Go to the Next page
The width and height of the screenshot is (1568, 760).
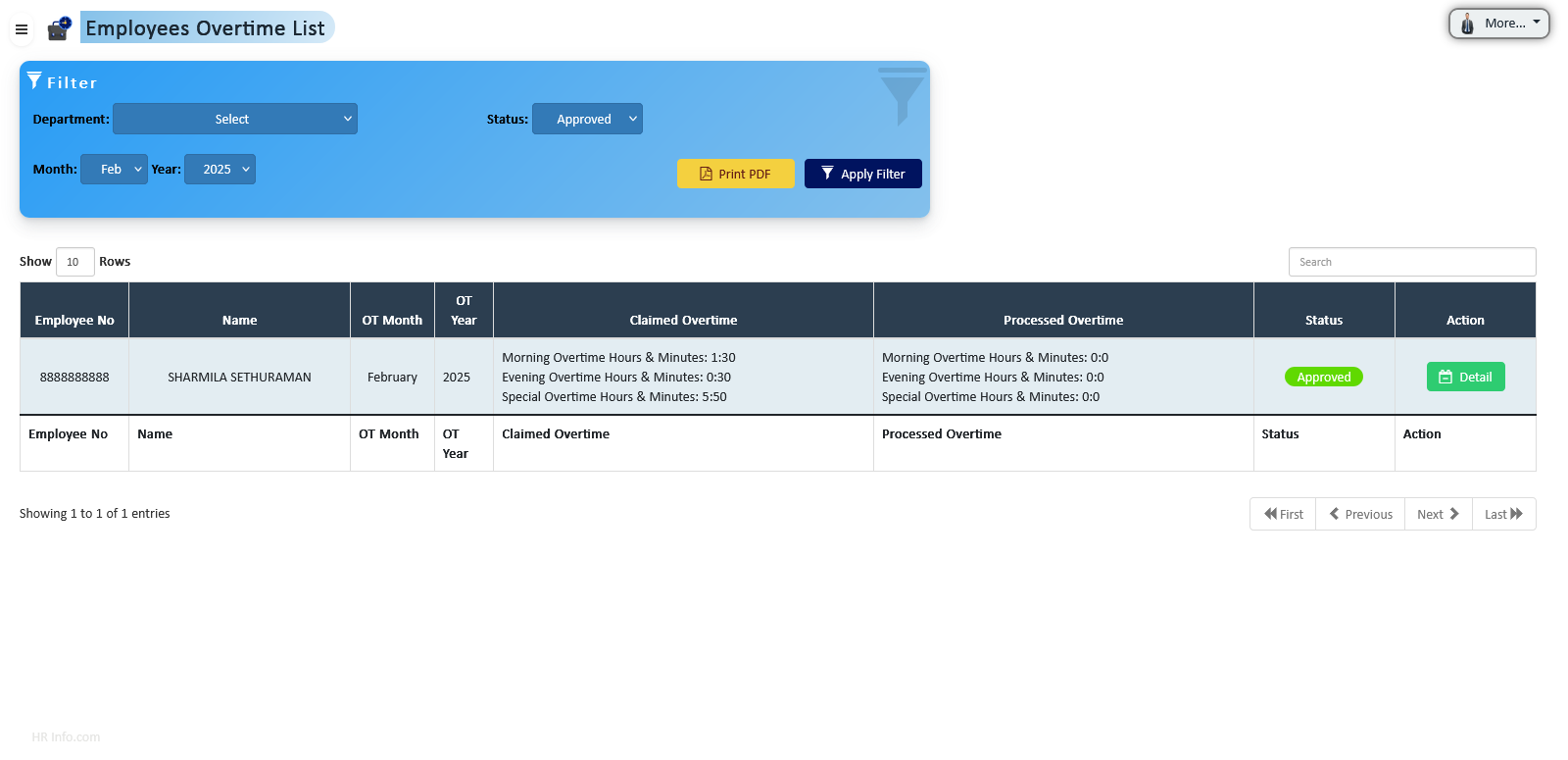coord(1438,514)
